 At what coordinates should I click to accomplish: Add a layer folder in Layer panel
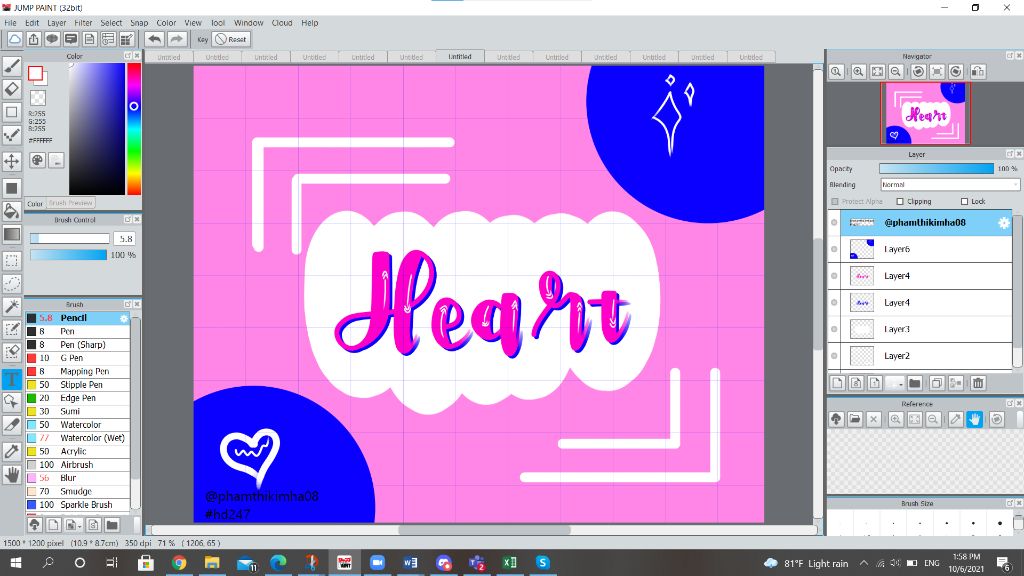(x=914, y=383)
